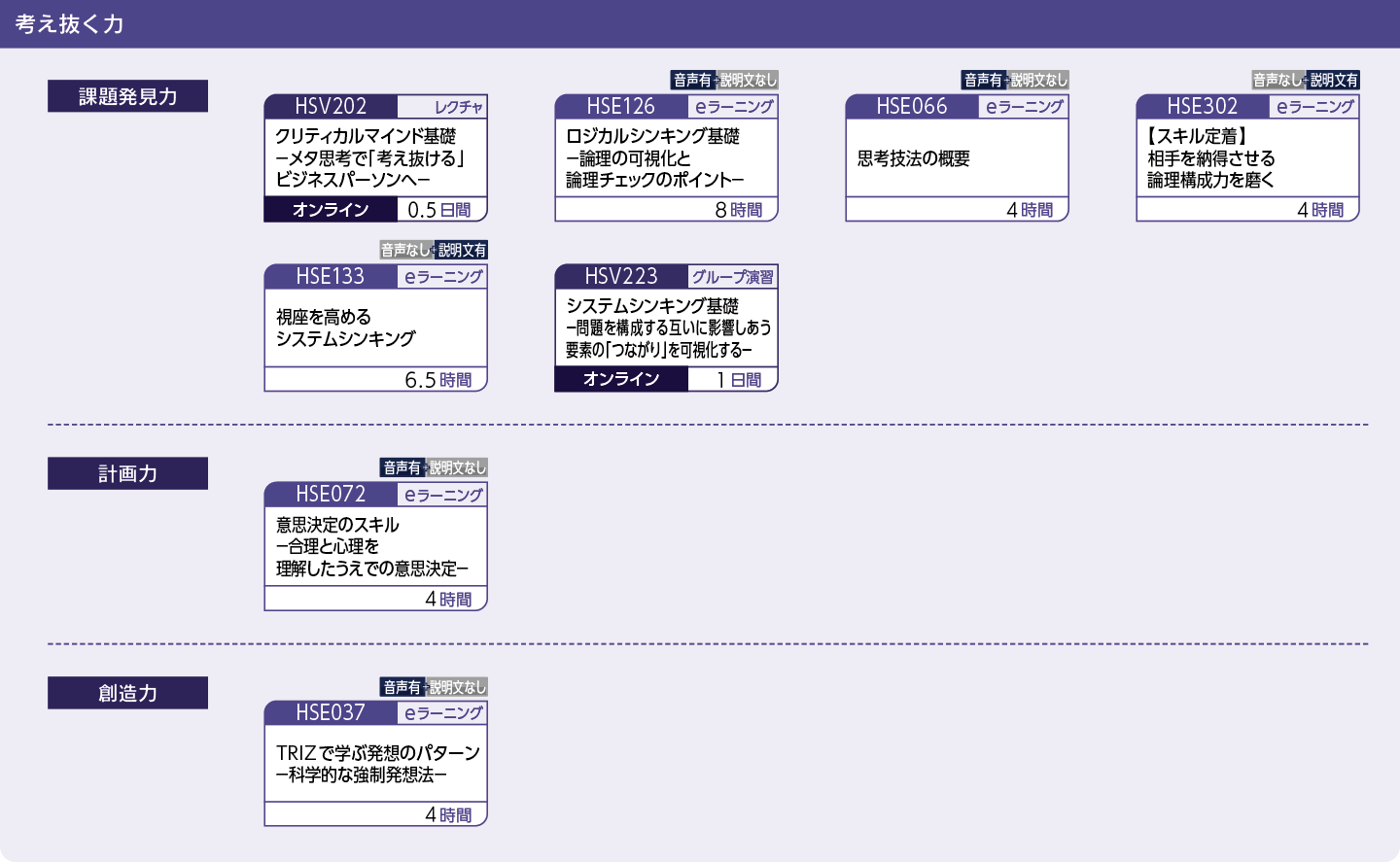Open the HSE037 course code header

[x=331, y=713]
